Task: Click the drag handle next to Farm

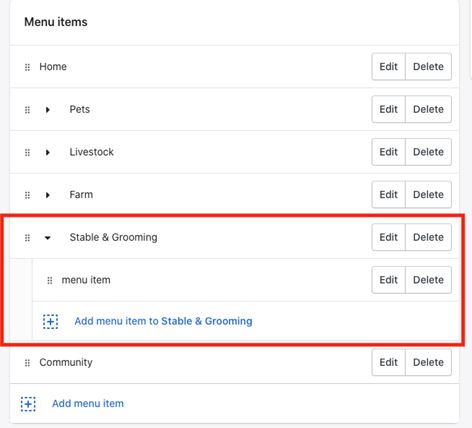Action: pyautogui.click(x=27, y=195)
